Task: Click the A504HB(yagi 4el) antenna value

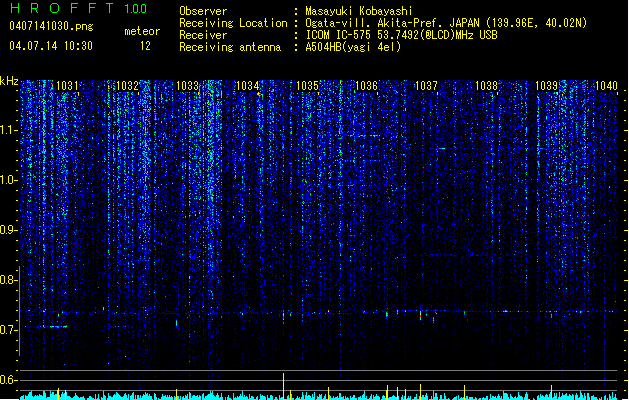Action: pos(353,47)
